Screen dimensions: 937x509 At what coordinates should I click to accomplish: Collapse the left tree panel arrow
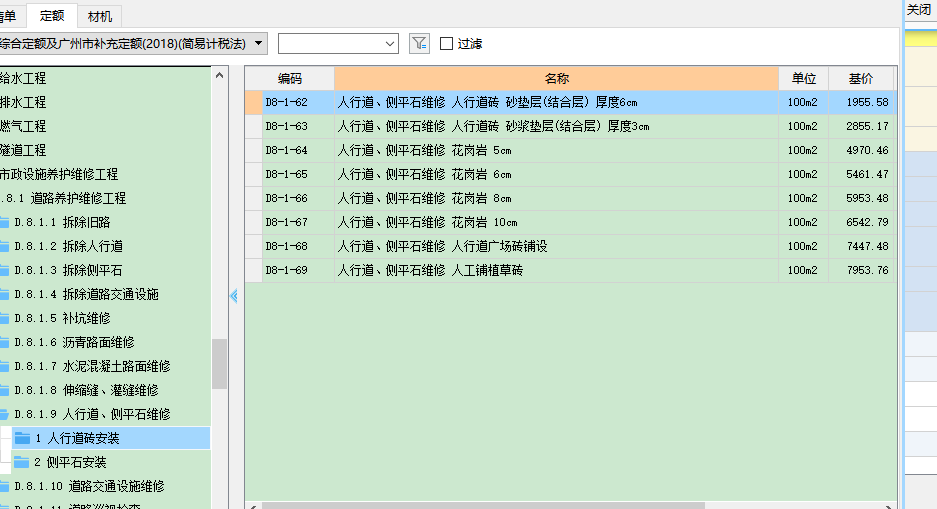234,295
